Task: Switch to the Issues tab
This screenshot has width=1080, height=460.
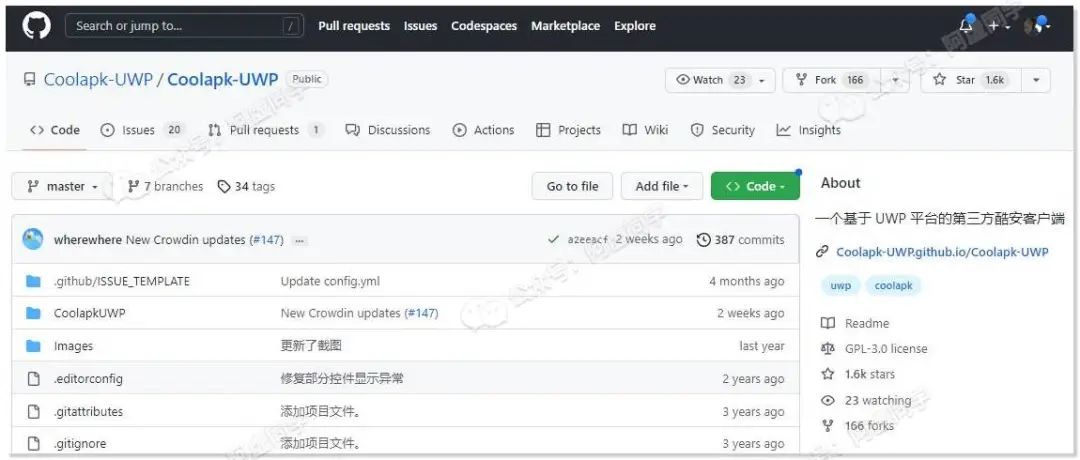Action: coord(142,130)
